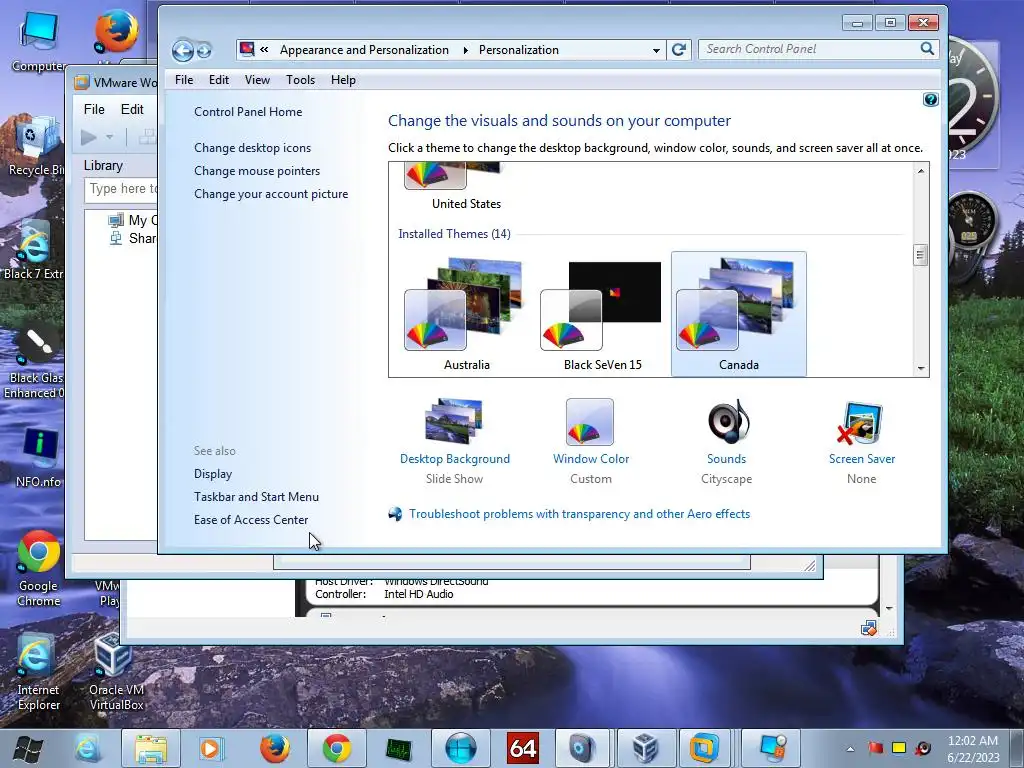Open Windows Media Player from taskbar
Viewport: 1024px width, 768px height.
tap(210, 748)
